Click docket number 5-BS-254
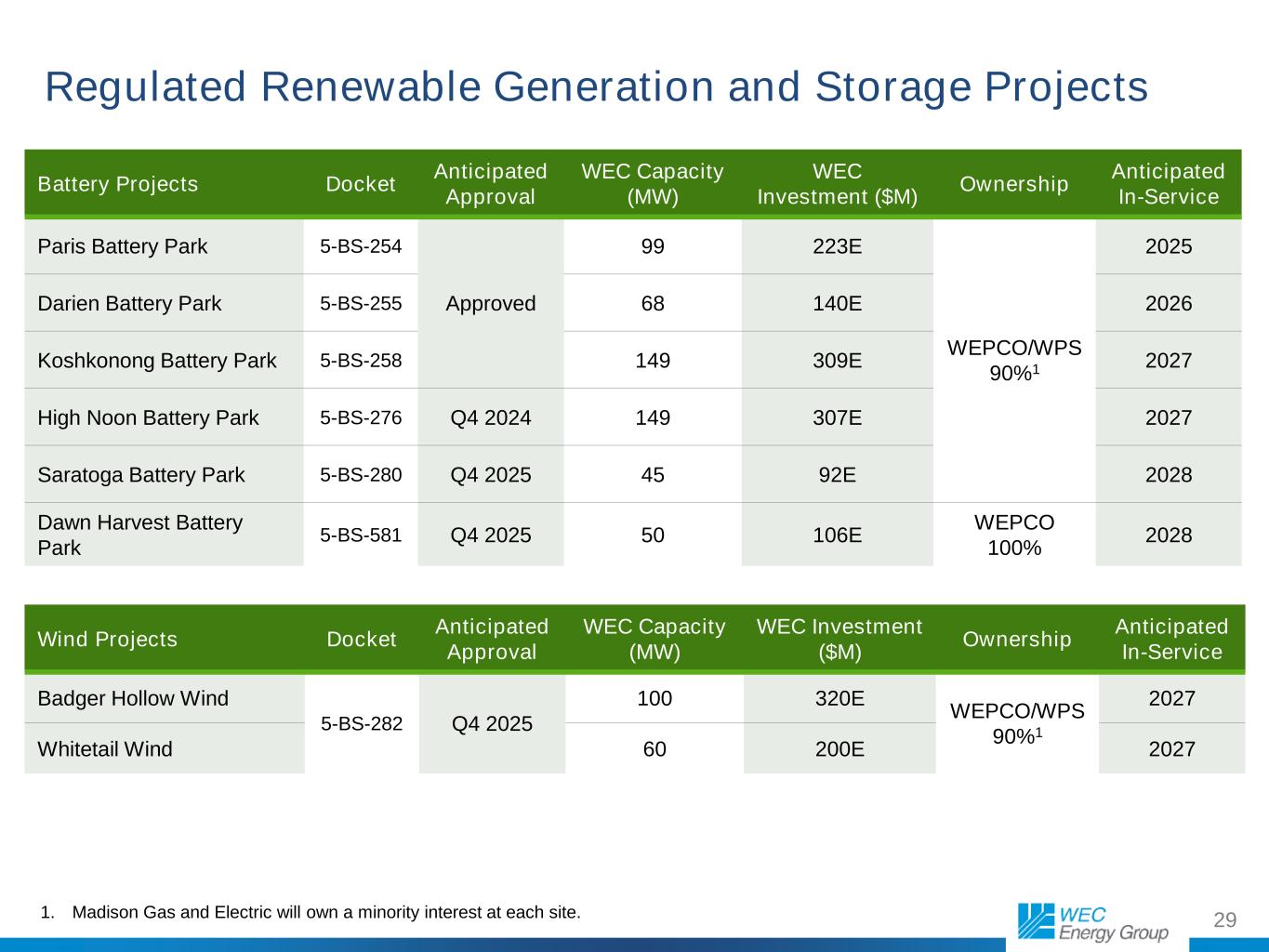The height and width of the screenshot is (952, 1269). (x=361, y=246)
